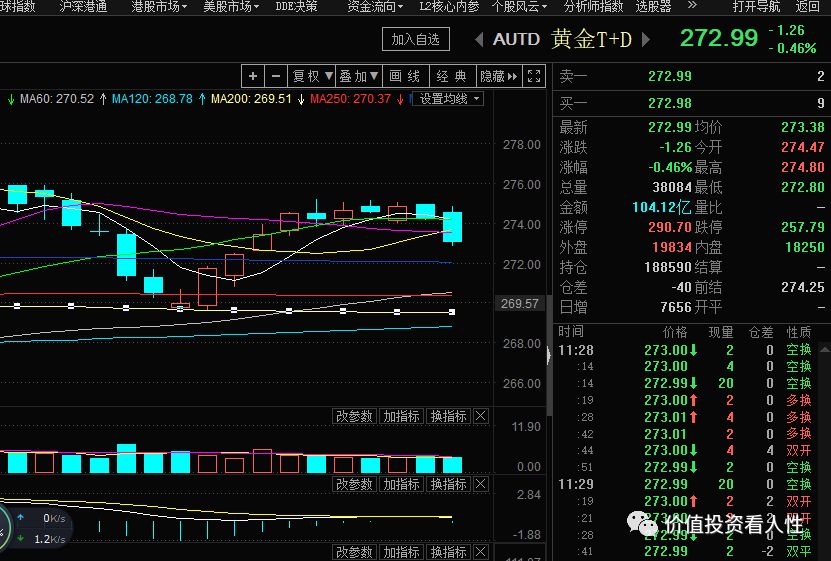Click the 涨停 value 290.70
Screen dimensions: 831x561
tap(669, 227)
